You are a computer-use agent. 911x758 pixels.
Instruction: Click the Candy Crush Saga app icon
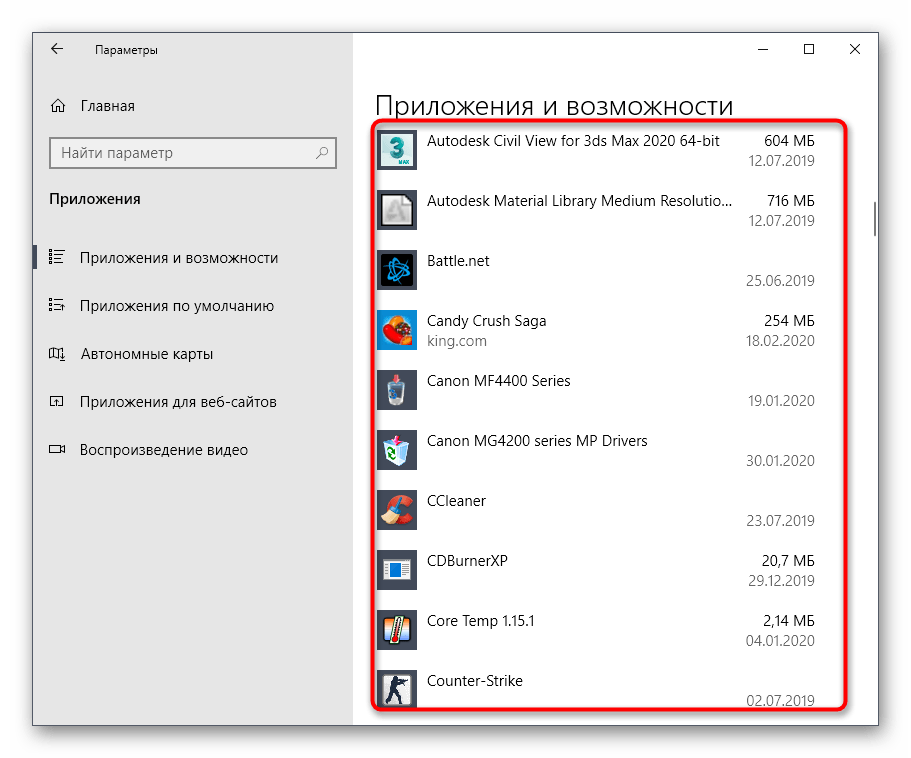396,330
